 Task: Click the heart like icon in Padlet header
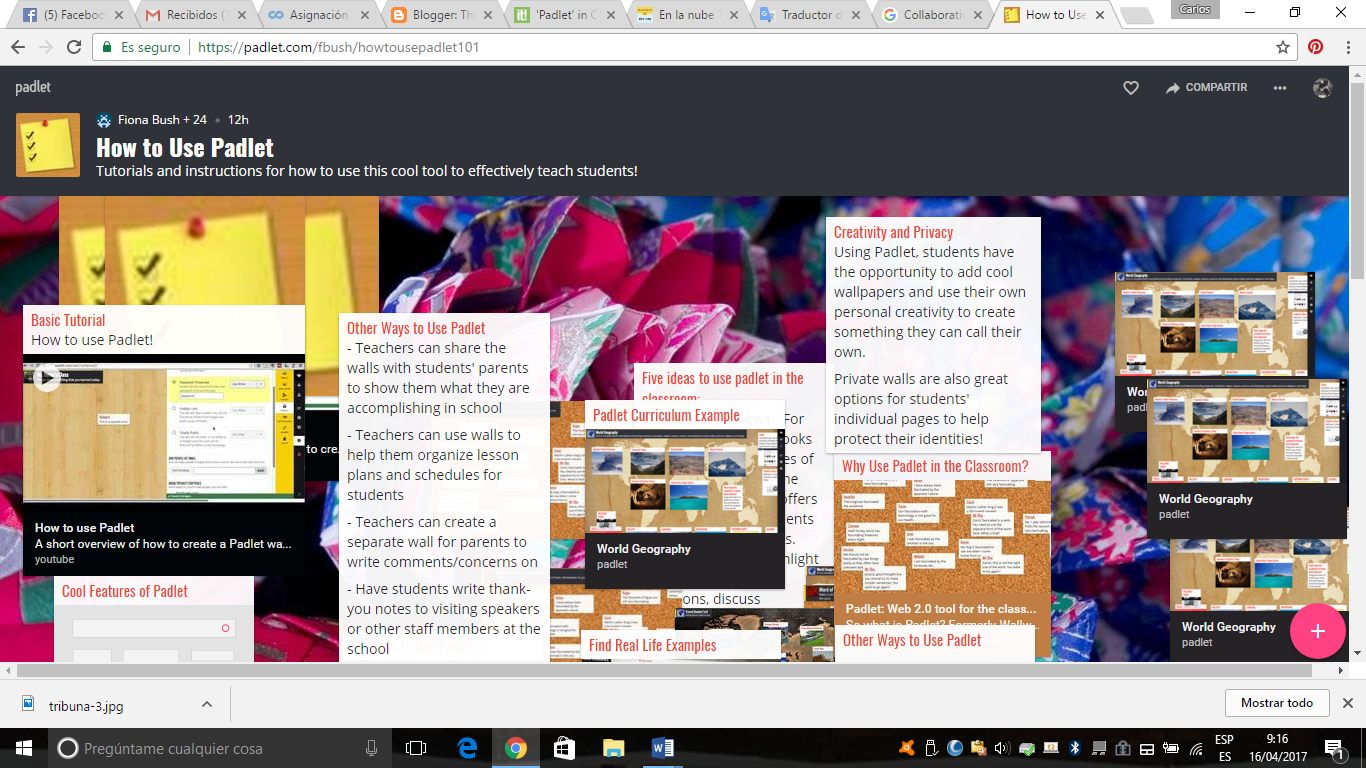[x=1131, y=88]
